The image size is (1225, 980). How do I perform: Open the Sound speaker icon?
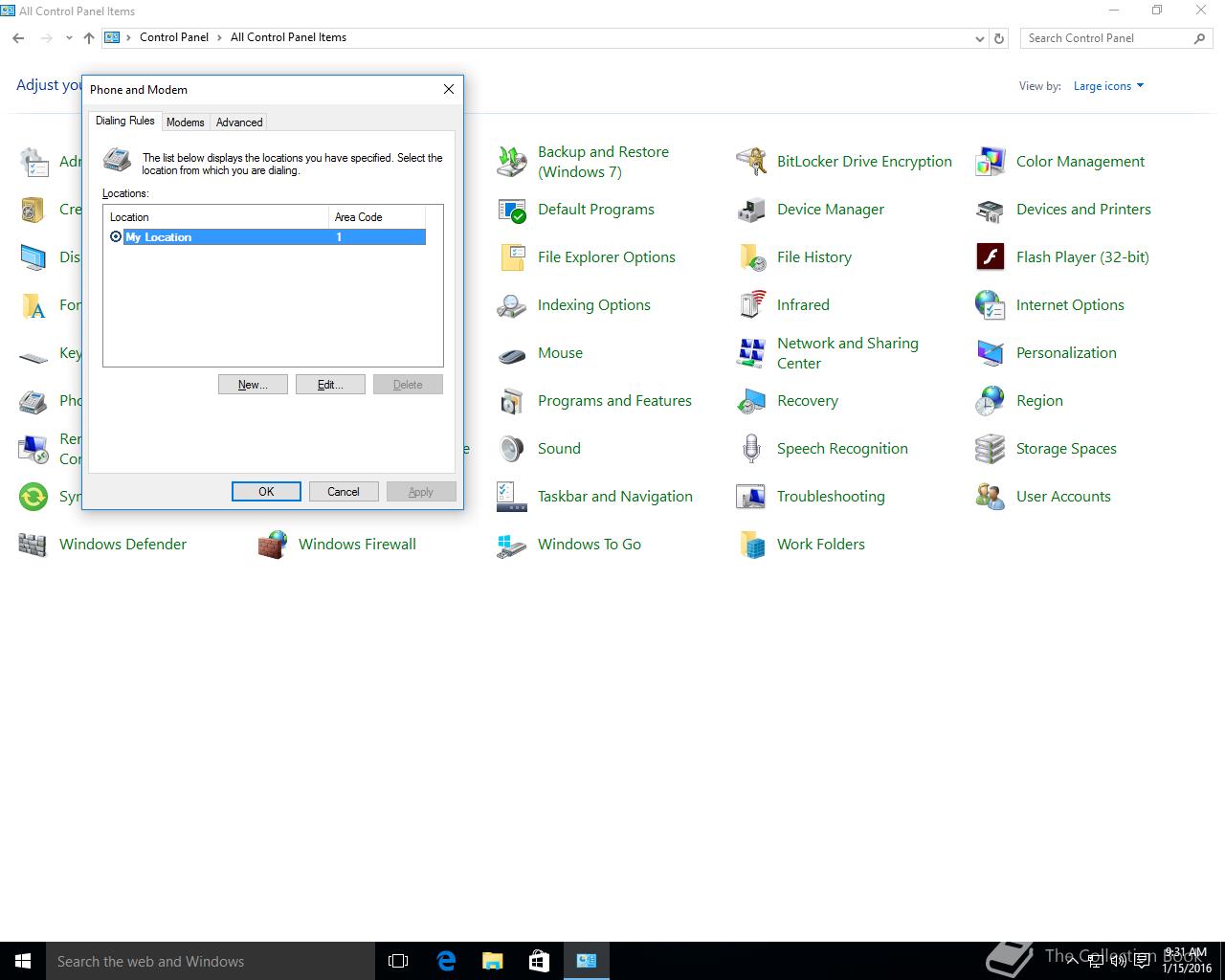point(512,449)
